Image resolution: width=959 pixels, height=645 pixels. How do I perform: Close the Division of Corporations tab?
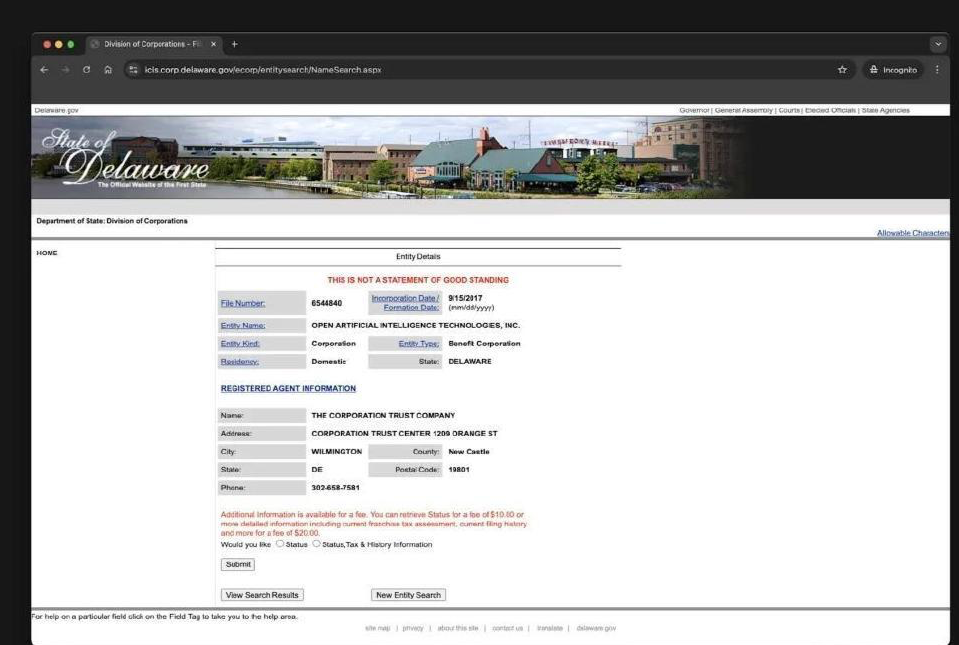click(213, 44)
